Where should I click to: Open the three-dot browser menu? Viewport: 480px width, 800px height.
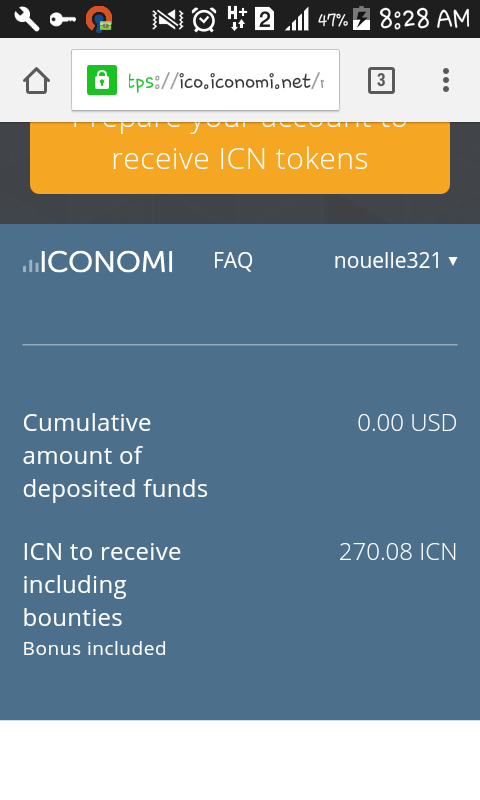(446, 80)
